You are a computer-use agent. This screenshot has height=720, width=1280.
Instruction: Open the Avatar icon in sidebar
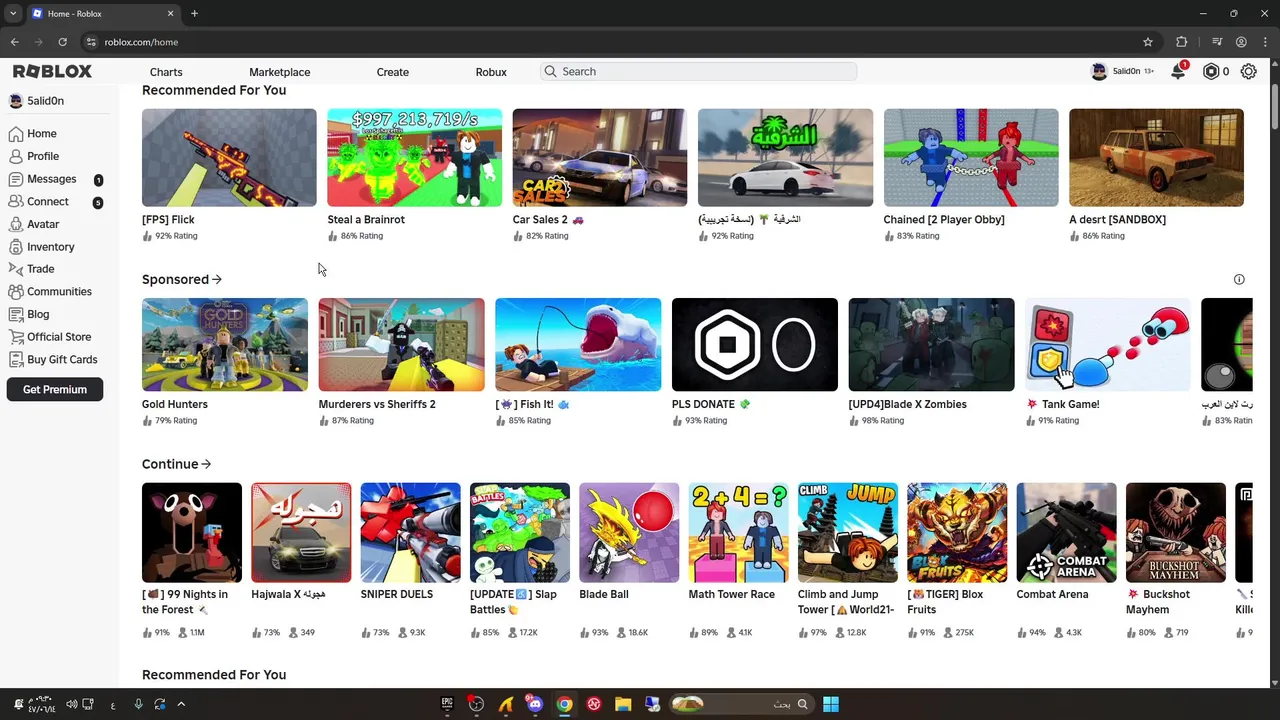(x=16, y=224)
